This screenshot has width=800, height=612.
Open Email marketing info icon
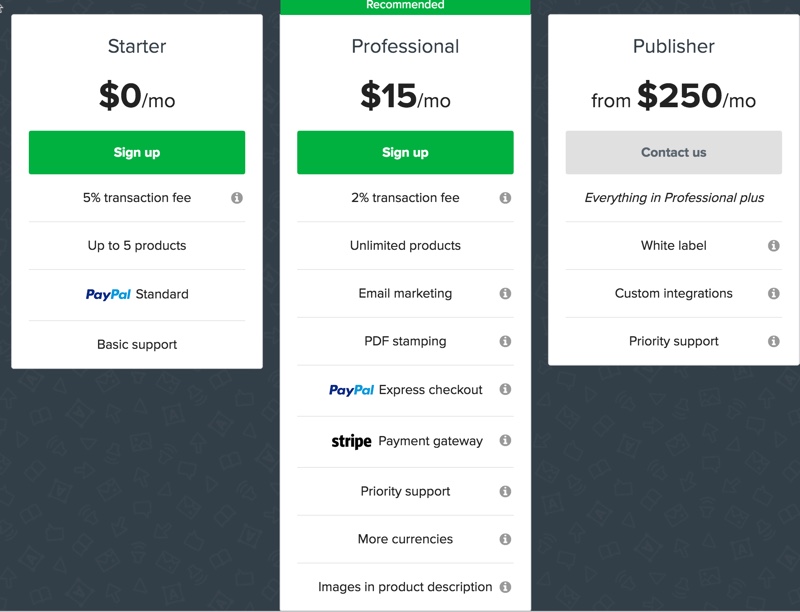click(x=505, y=293)
